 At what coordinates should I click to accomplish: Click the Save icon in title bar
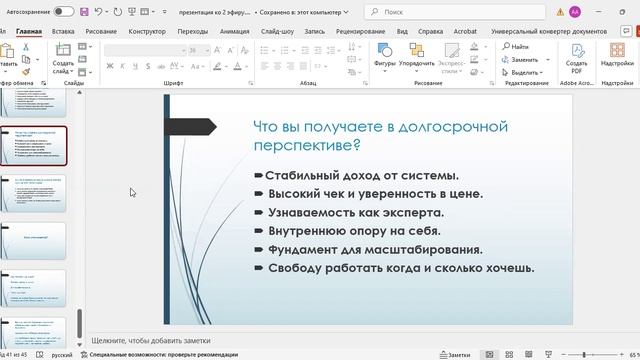[x=84, y=12]
